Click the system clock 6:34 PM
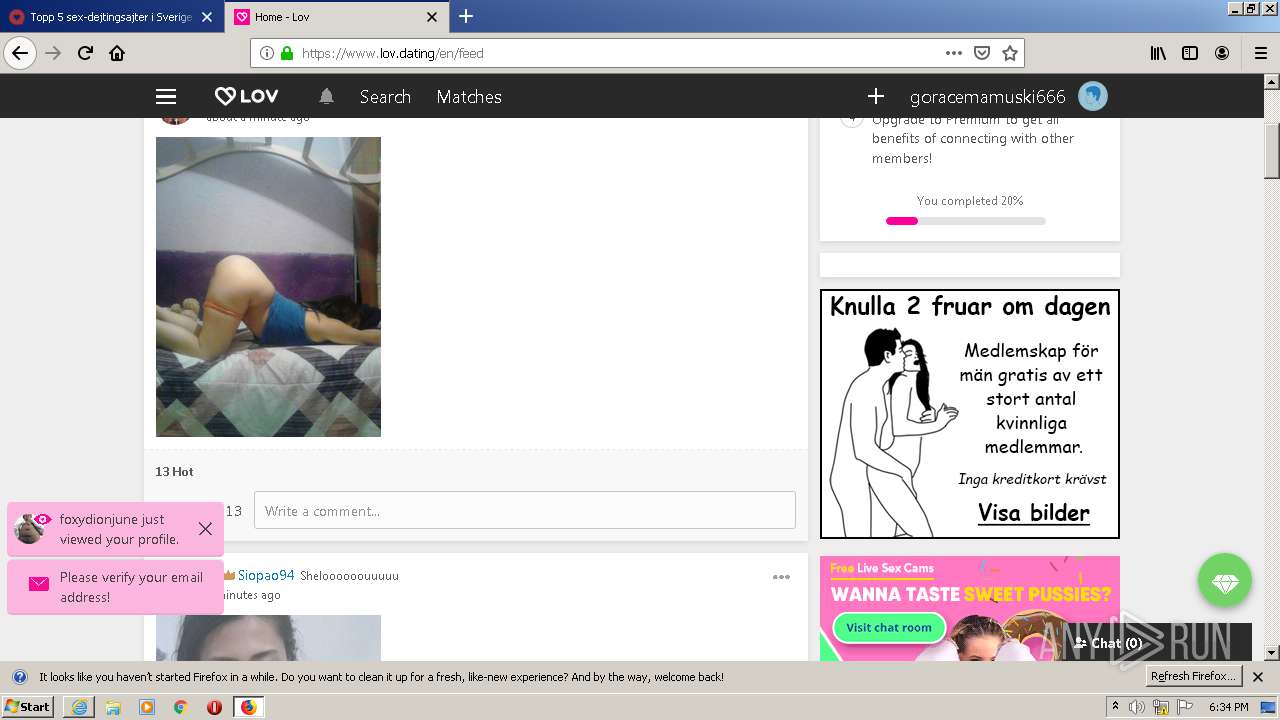Image resolution: width=1280 pixels, height=720 pixels. (x=1228, y=707)
